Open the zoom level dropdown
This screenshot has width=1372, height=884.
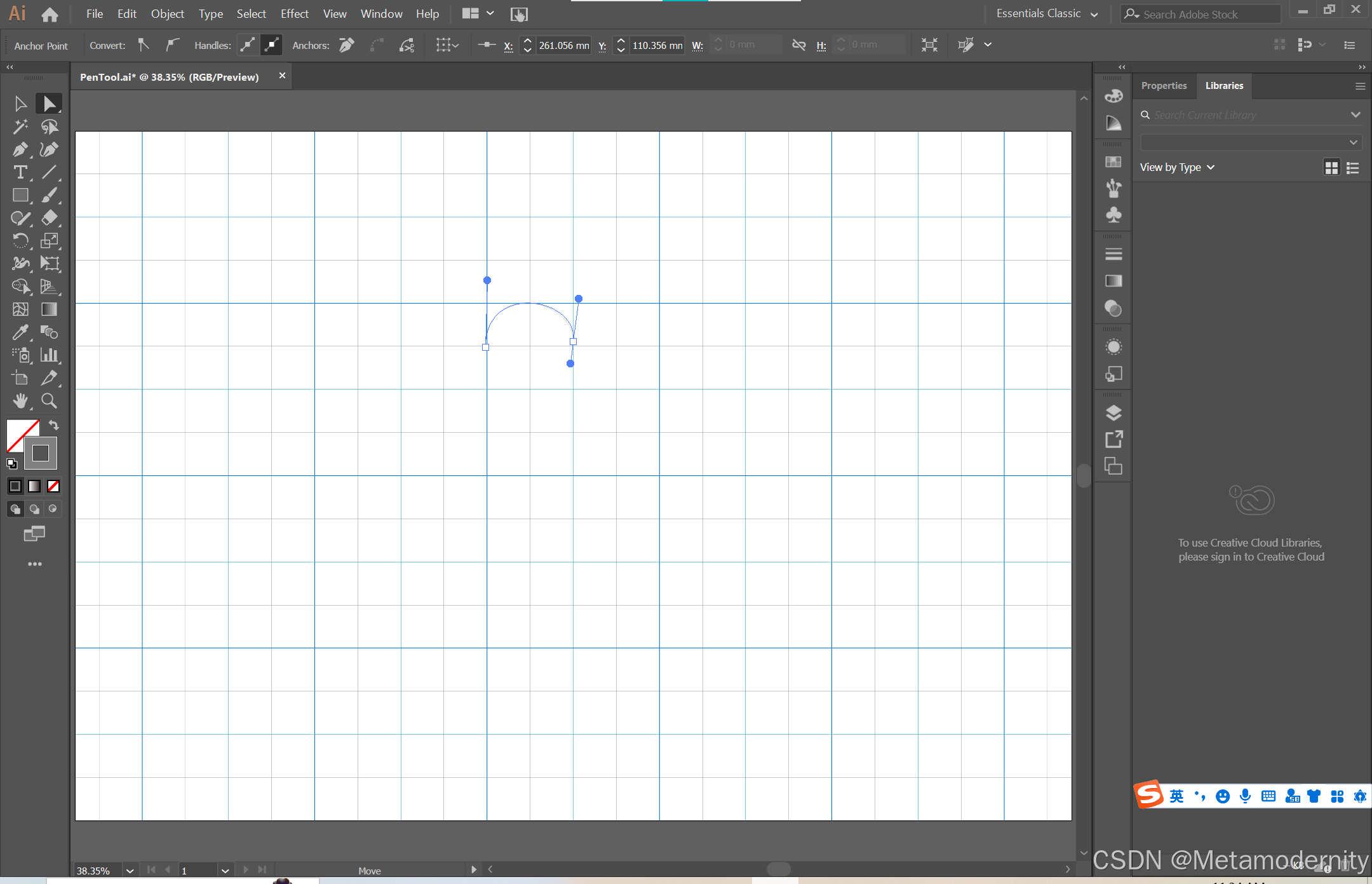[x=130, y=871]
